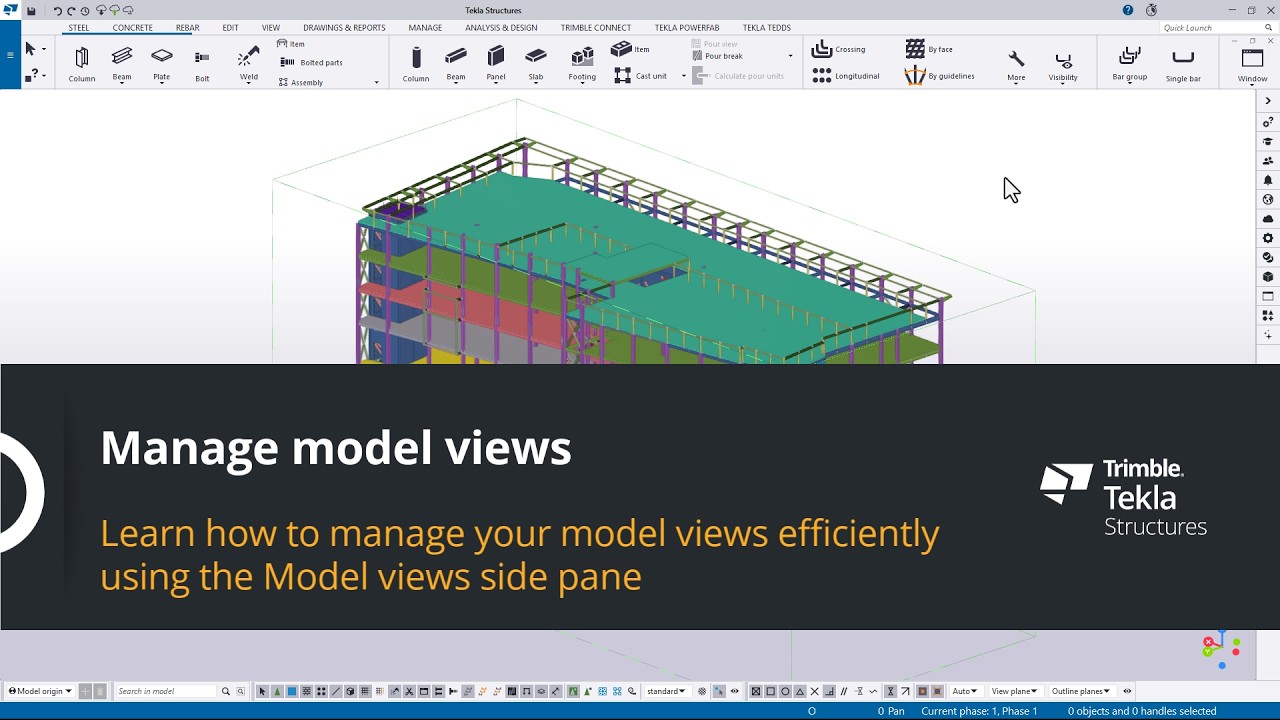The width and height of the screenshot is (1280, 720).
Task: Click the selection arrow tool icon
Action: tap(30, 49)
